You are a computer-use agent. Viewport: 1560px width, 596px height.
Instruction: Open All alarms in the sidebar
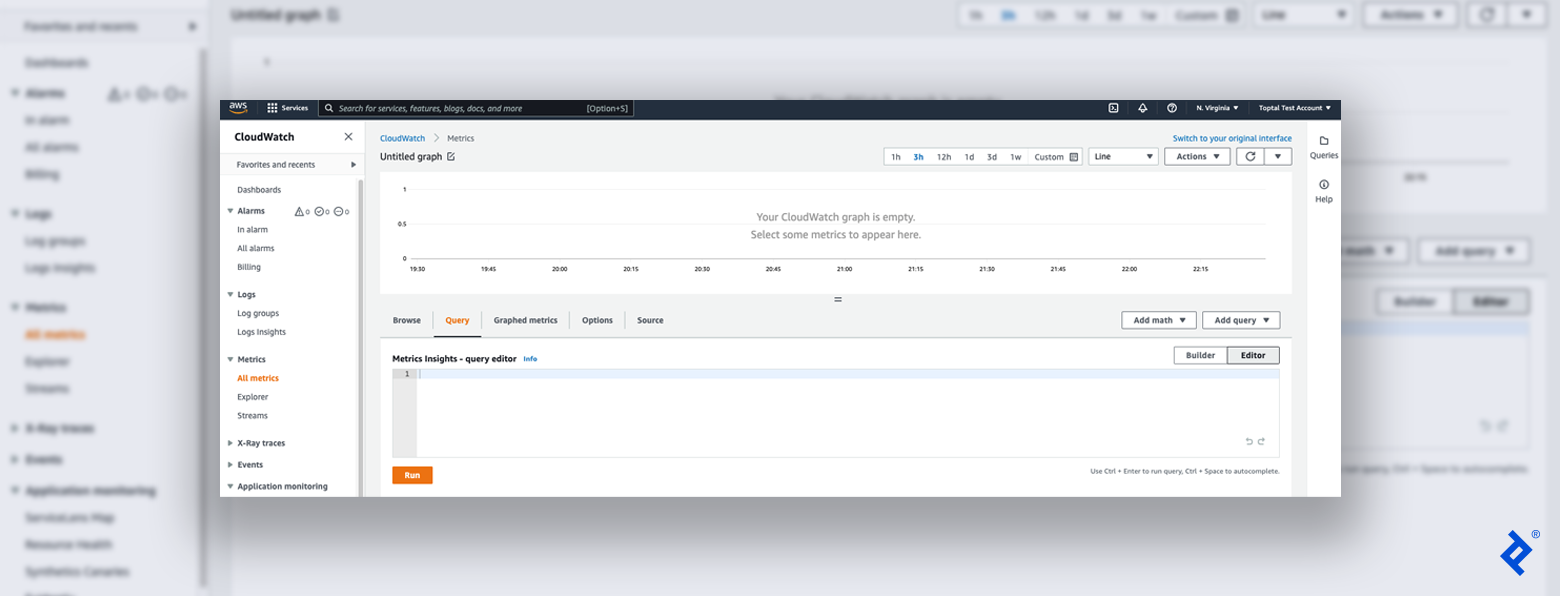[255, 248]
